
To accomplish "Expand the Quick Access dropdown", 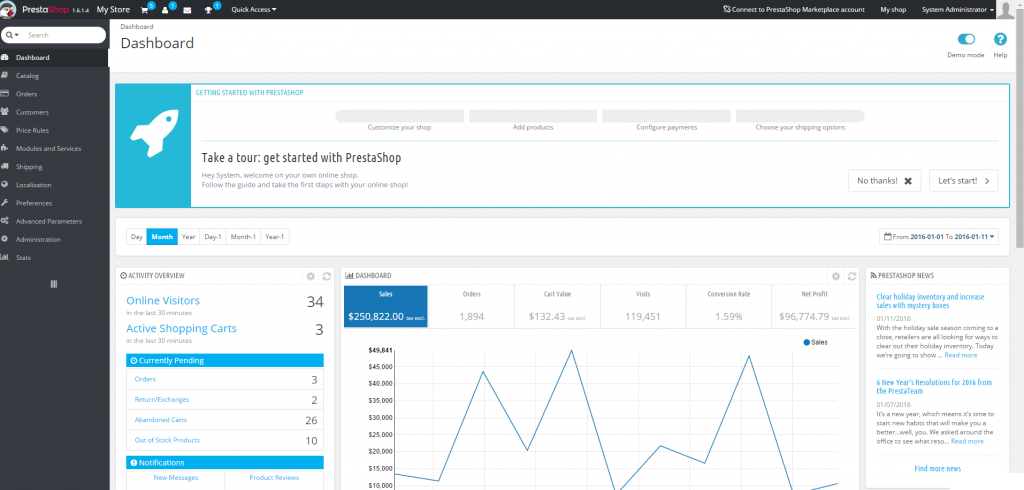I will click(253, 10).
